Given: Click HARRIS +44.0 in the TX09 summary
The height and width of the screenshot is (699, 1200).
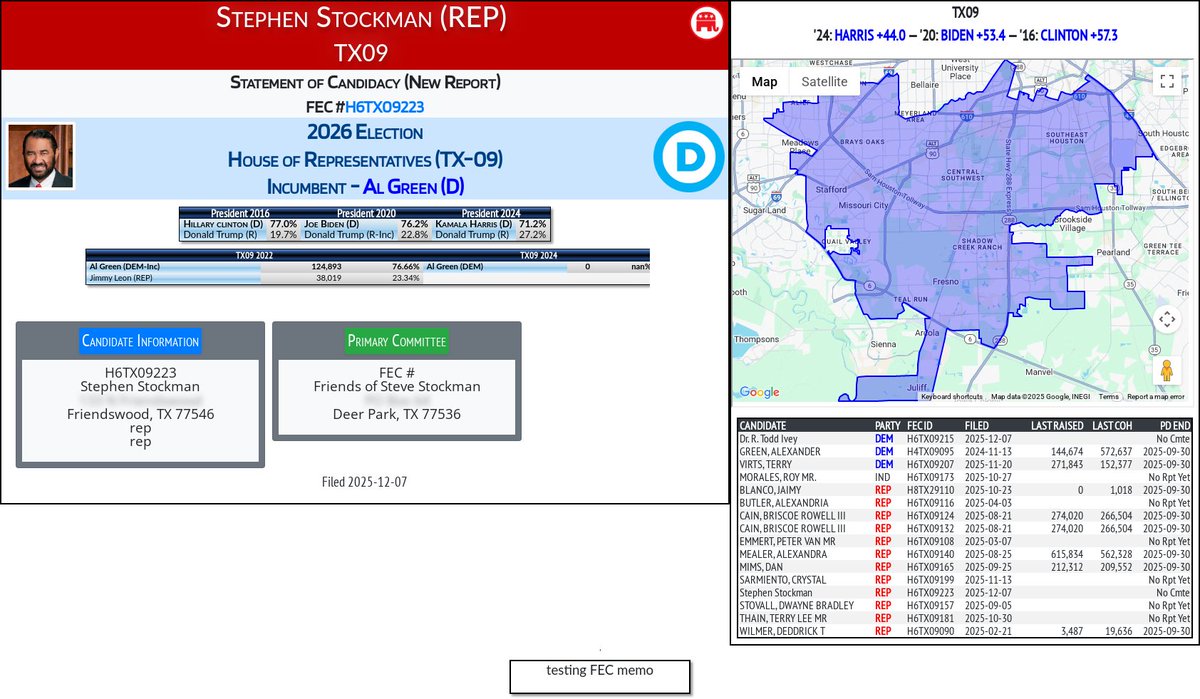Looking at the screenshot, I should coord(872,35).
